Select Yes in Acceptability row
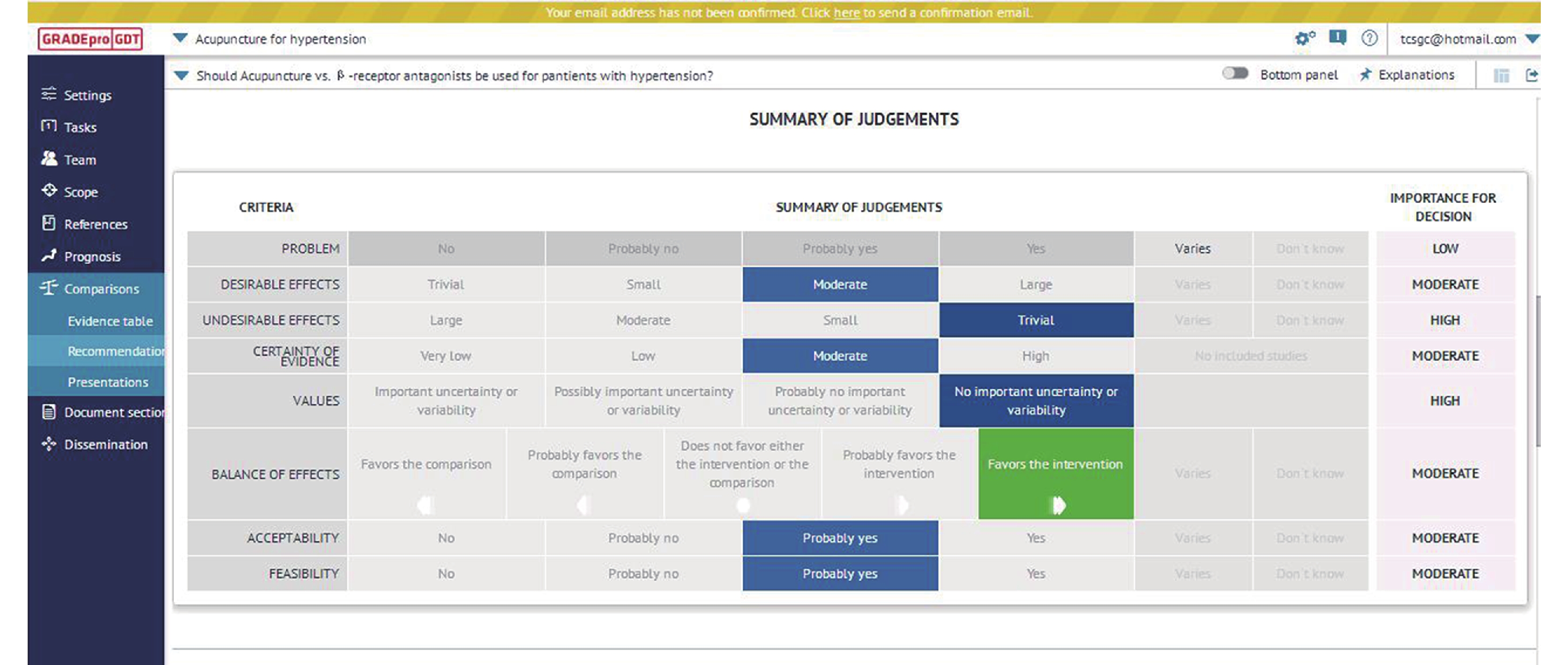The image size is (1568, 665). coord(1036,538)
